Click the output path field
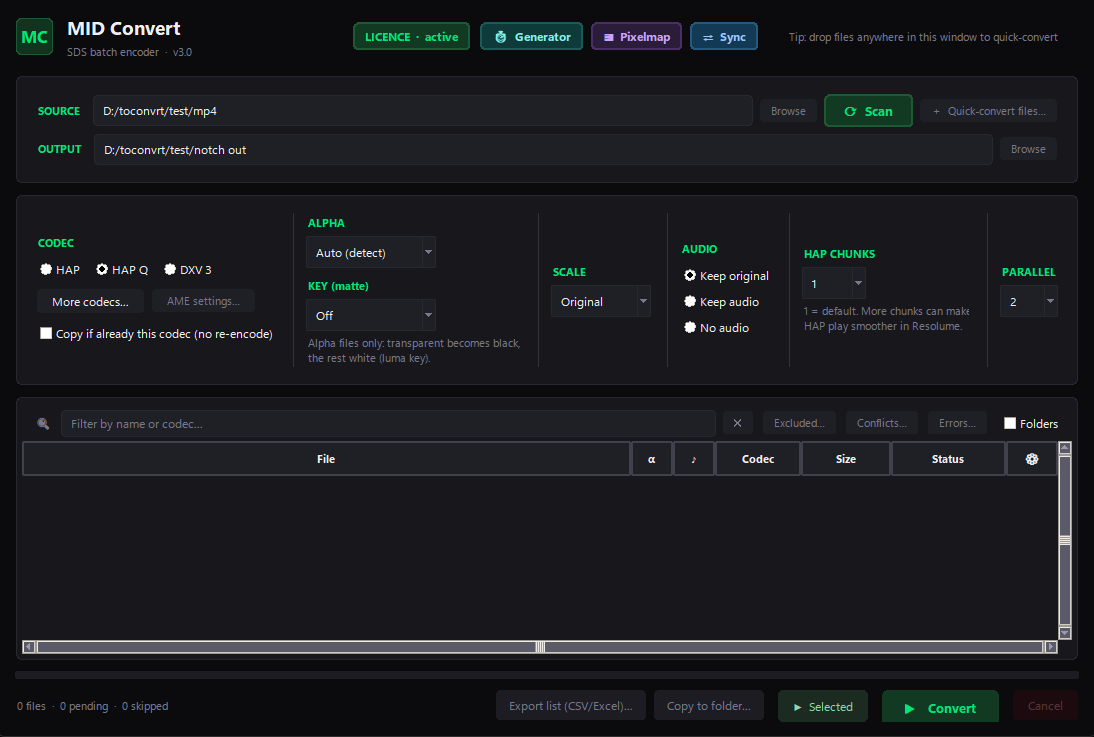Viewport: 1094px width, 737px height. (544, 149)
